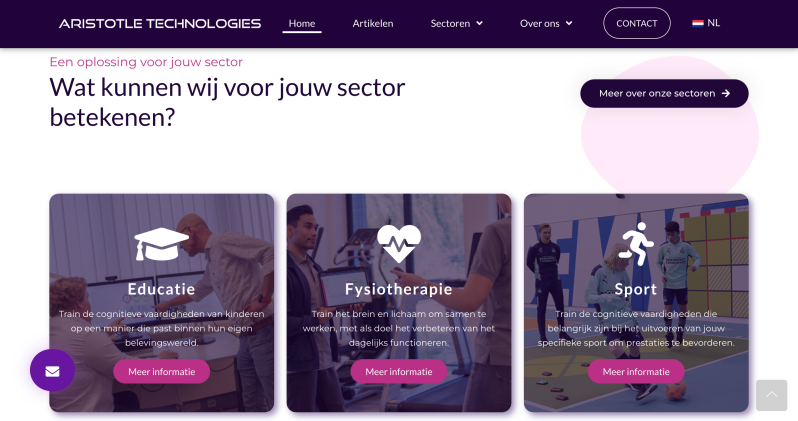Click the purple envelope mail icon
The image size is (798, 421).
pyautogui.click(x=52, y=371)
